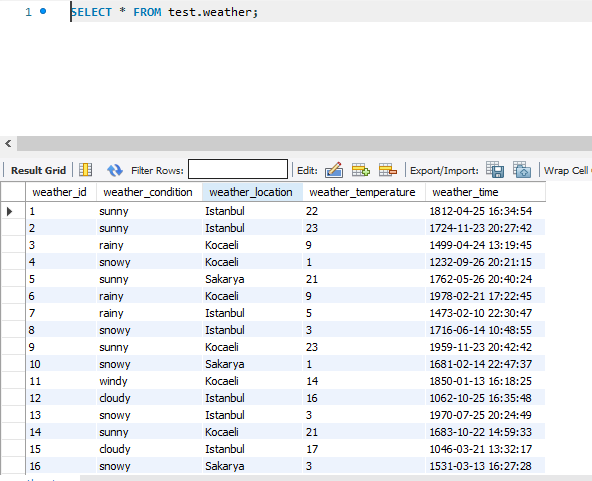Select 'Sakarya' location cell in row 10
This screenshot has height=481, width=592.
[x=253, y=364]
